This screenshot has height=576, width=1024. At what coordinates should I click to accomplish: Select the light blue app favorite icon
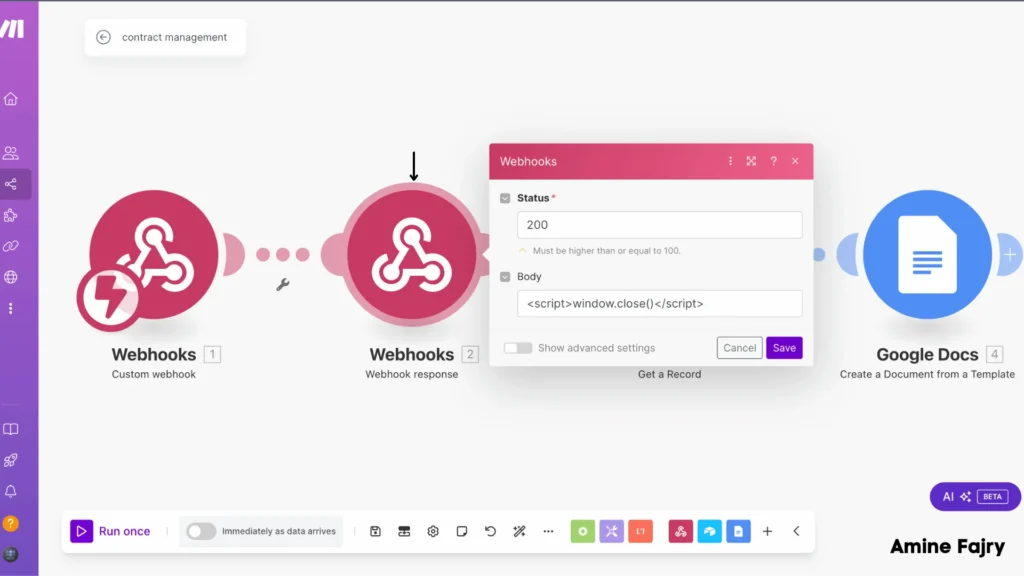click(x=709, y=531)
